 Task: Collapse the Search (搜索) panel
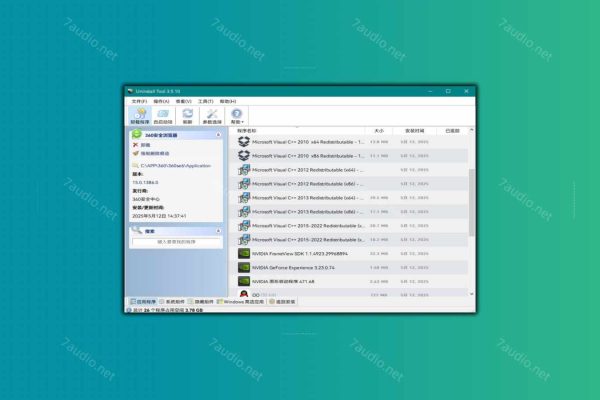[218, 229]
